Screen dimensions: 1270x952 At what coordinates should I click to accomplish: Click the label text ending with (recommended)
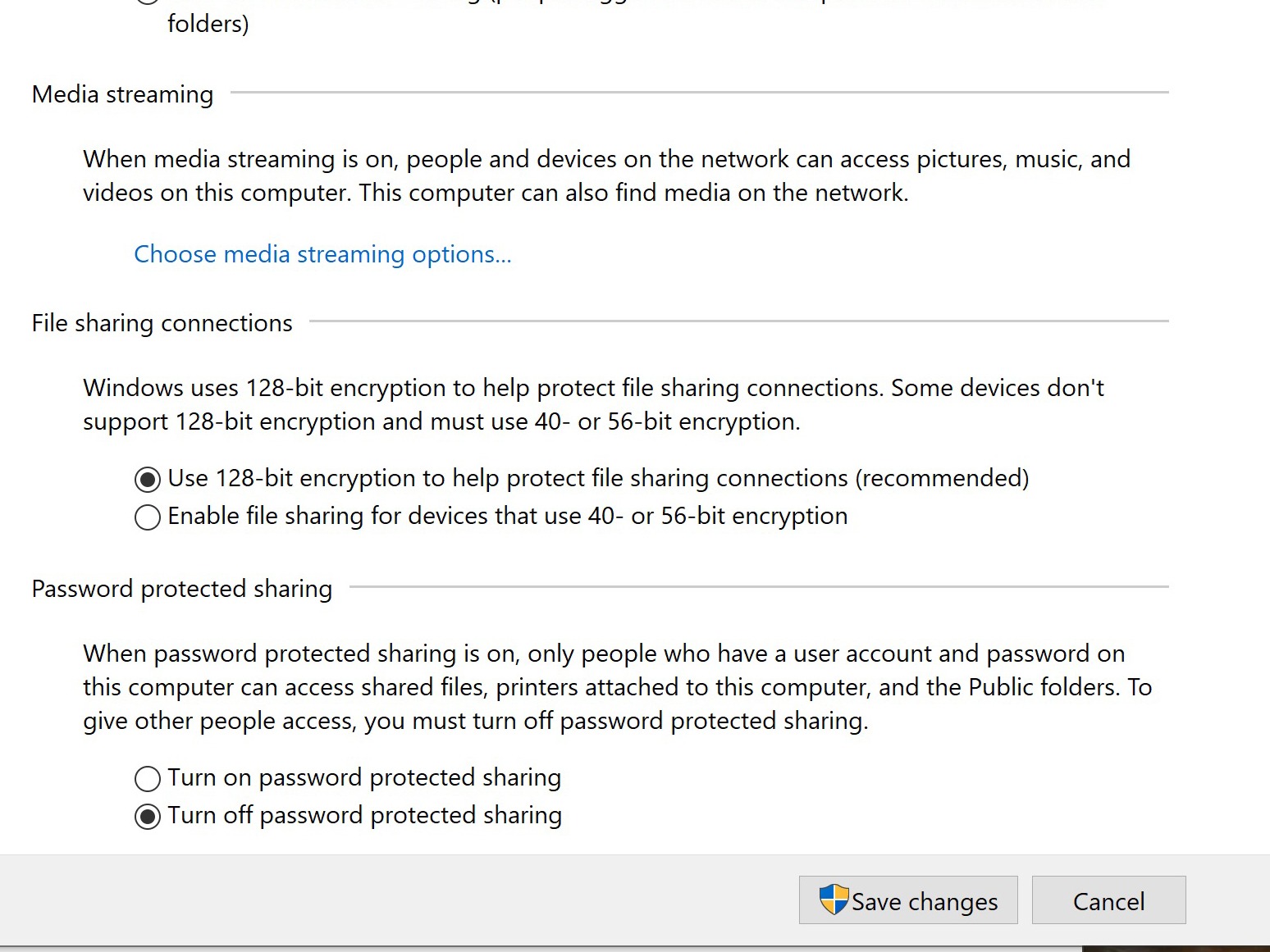click(598, 478)
